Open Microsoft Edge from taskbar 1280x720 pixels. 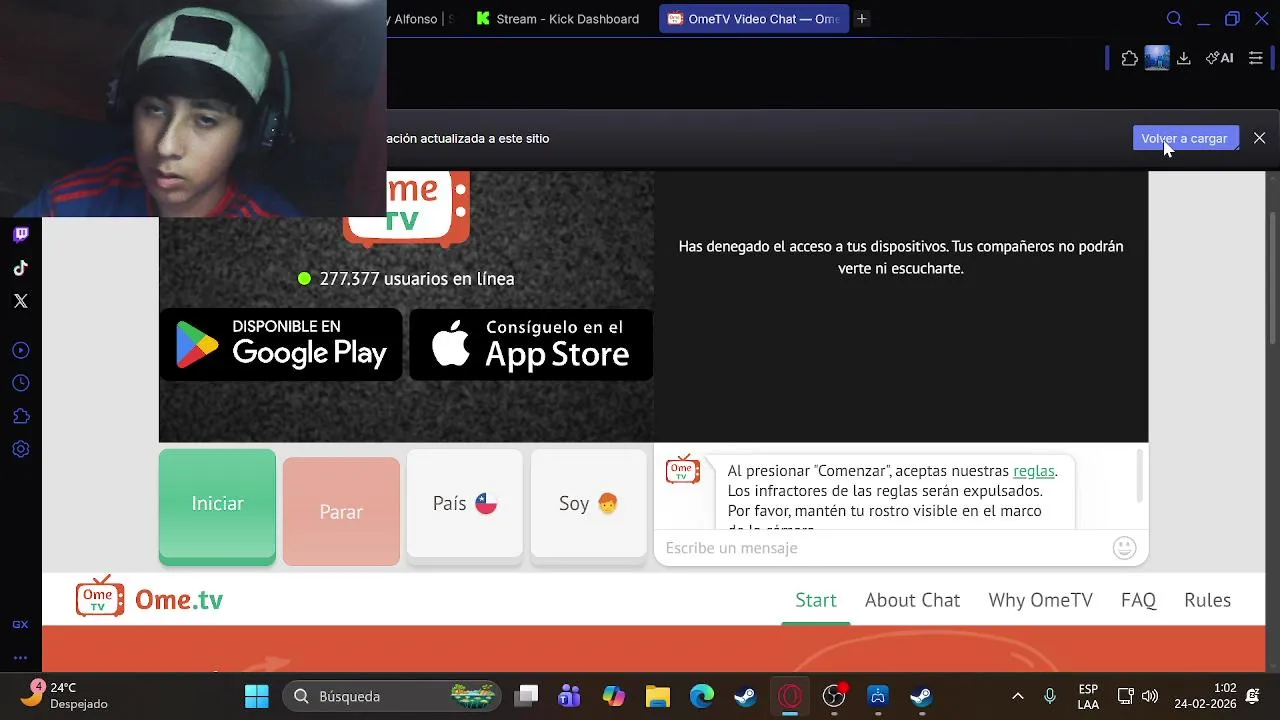tap(702, 696)
